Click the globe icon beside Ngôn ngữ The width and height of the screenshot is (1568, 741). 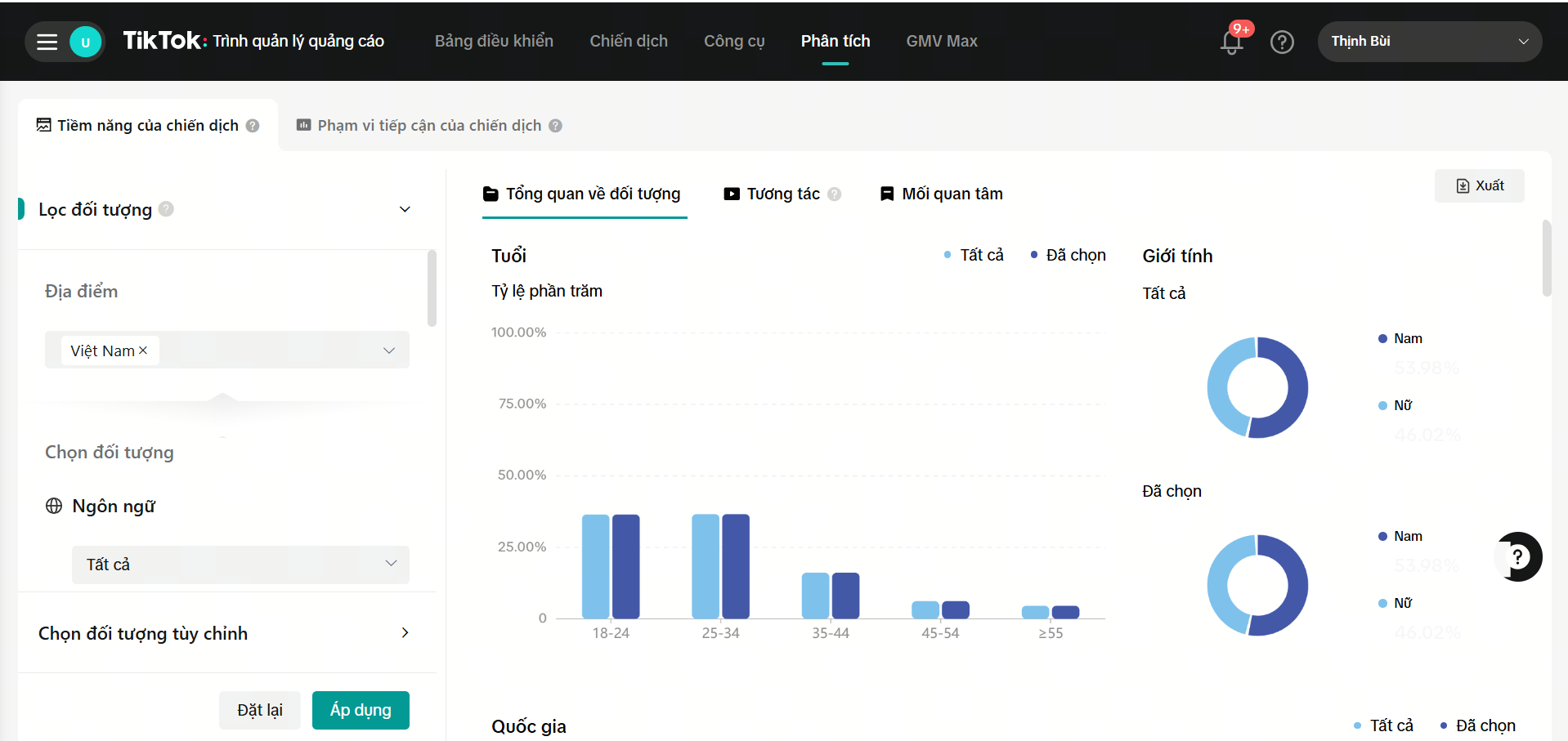tap(54, 506)
